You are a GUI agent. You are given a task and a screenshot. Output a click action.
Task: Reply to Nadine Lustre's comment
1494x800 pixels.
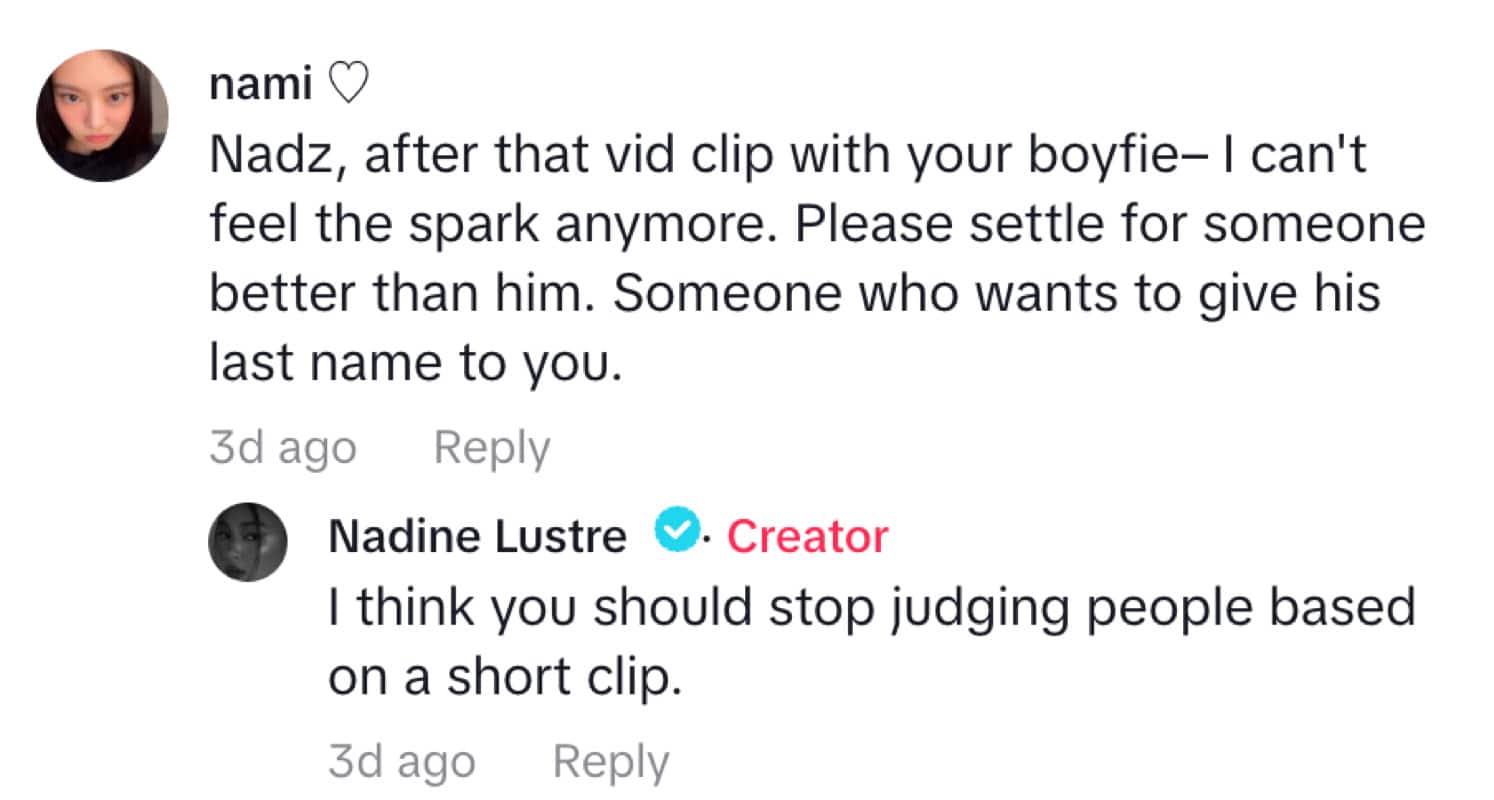(x=610, y=763)
